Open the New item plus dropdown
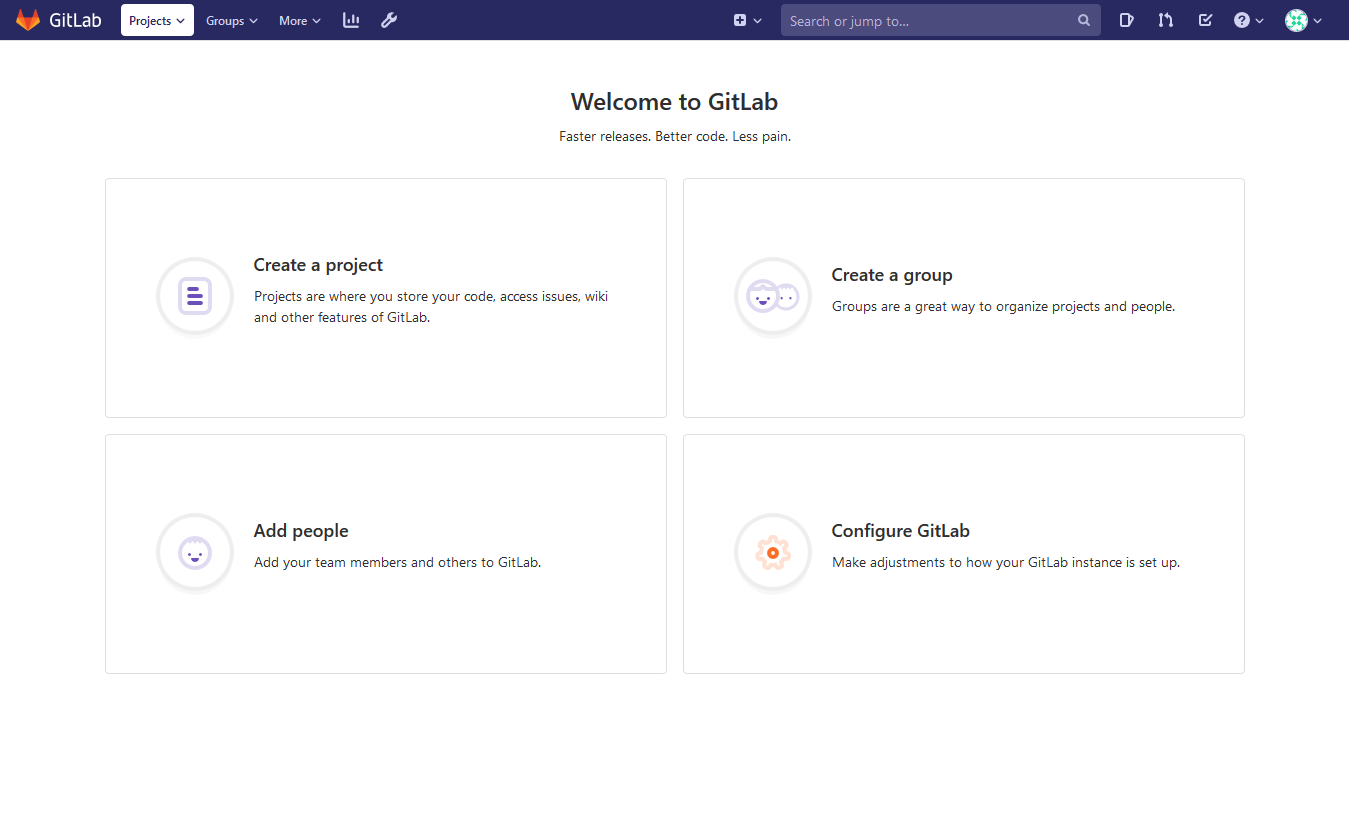Screen dimensions: 1349x825 coord(747,20)
